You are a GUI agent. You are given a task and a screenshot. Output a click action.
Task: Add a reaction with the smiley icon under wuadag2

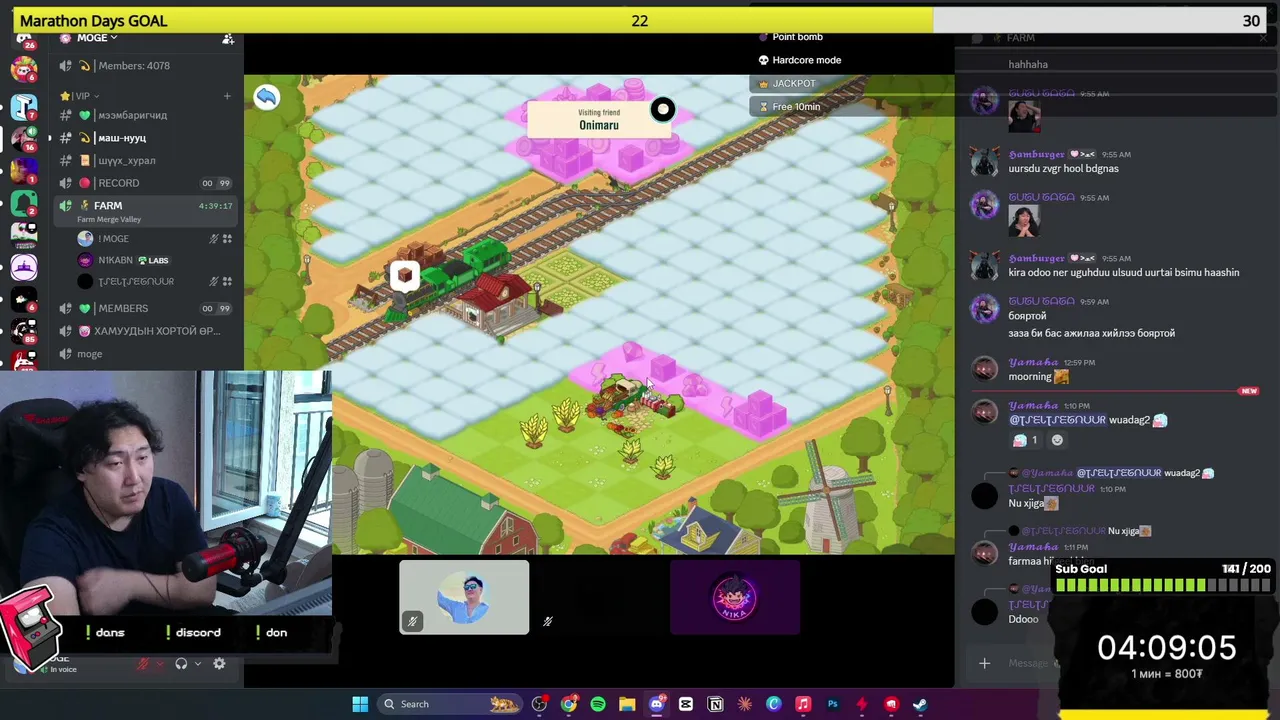click(x=1057, y=440)
